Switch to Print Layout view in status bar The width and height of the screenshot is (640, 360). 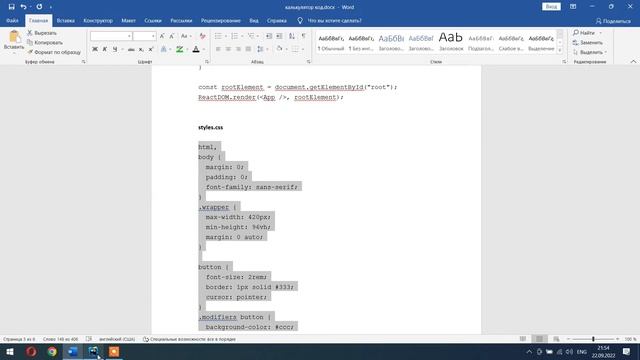539,339
